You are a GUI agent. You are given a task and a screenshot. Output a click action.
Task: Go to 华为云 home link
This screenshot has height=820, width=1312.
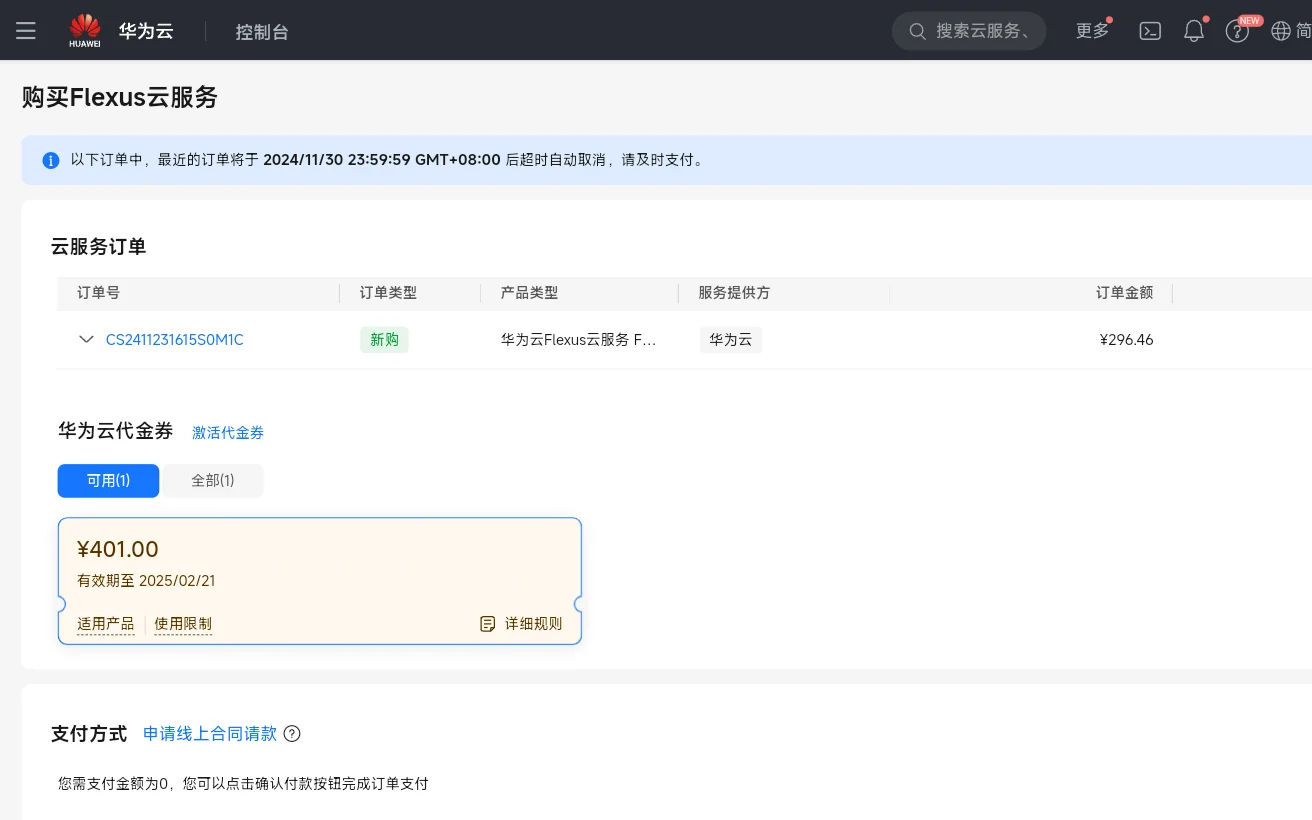click(x=146, y=31)
